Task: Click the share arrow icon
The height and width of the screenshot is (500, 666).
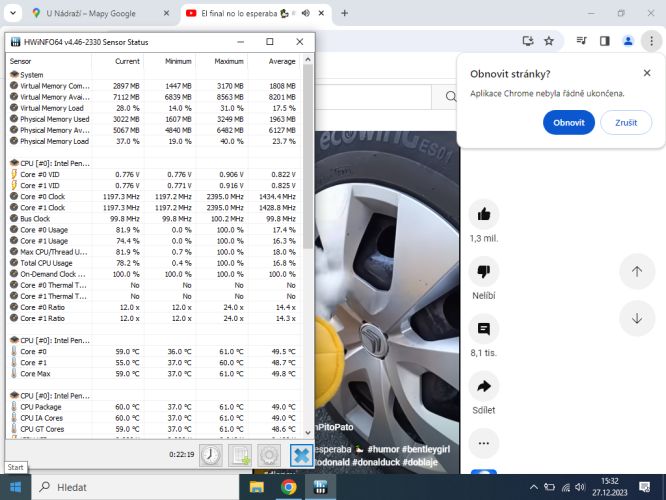Action: (484, 386)
